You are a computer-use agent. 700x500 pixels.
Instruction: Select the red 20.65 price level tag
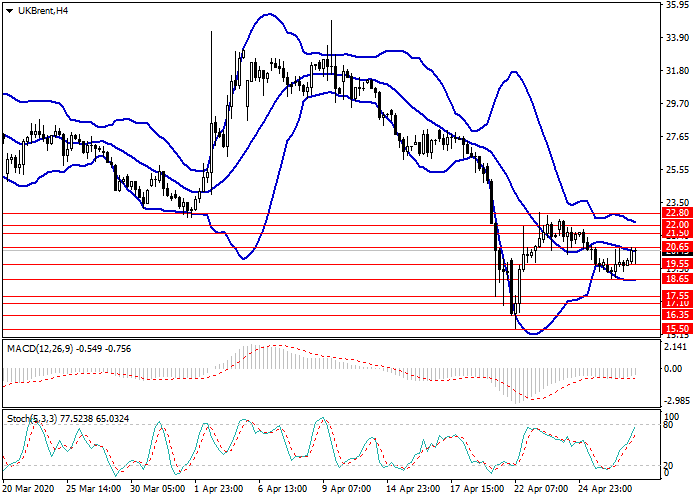coord(677,247)
